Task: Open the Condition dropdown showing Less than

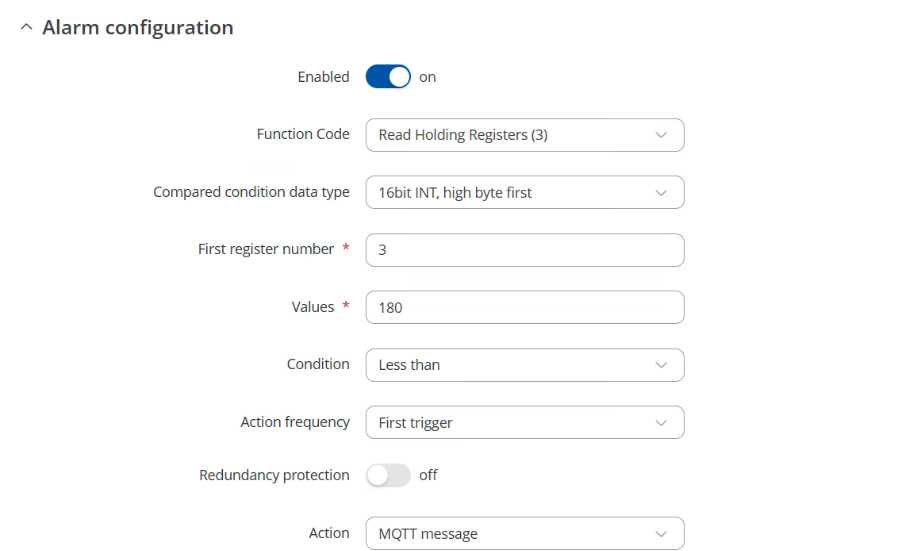Action: [525, 365]
